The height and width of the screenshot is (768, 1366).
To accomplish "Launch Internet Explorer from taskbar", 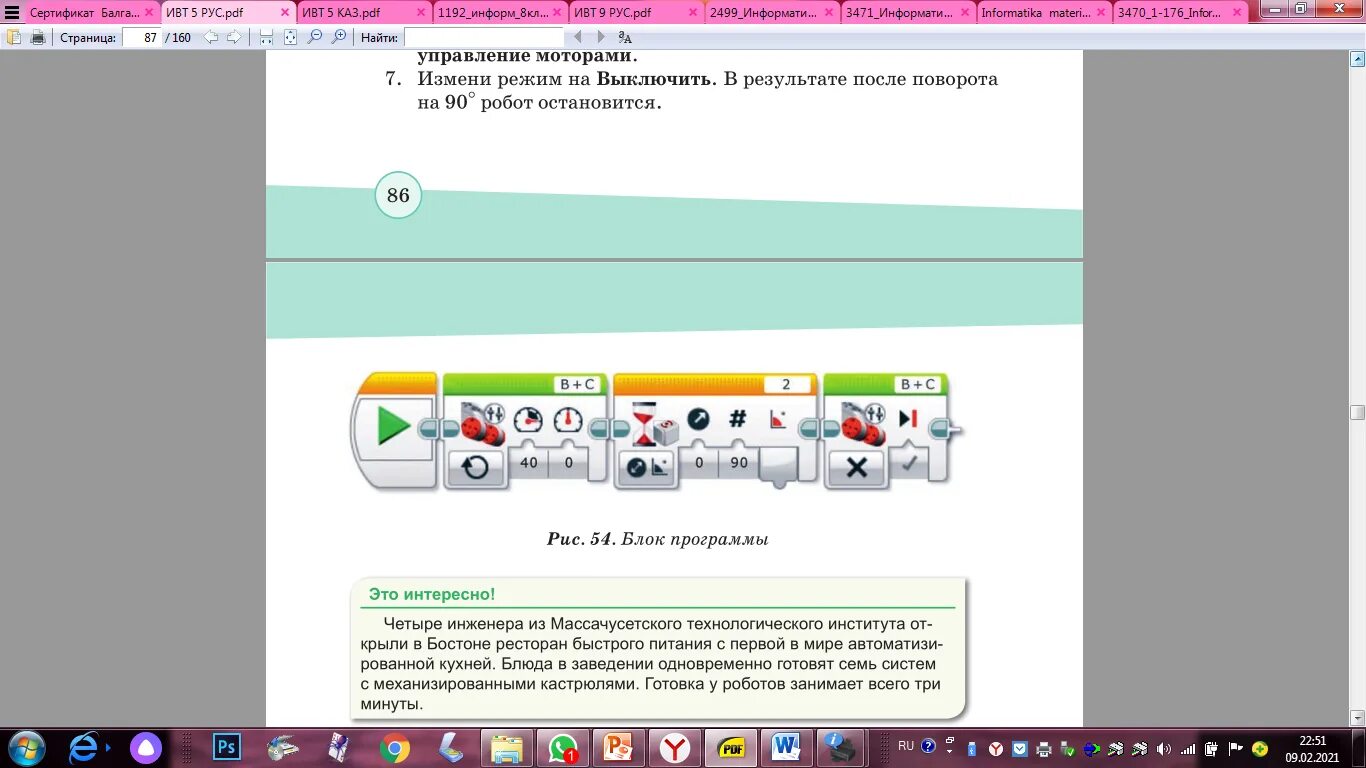I will coord(85,748).
